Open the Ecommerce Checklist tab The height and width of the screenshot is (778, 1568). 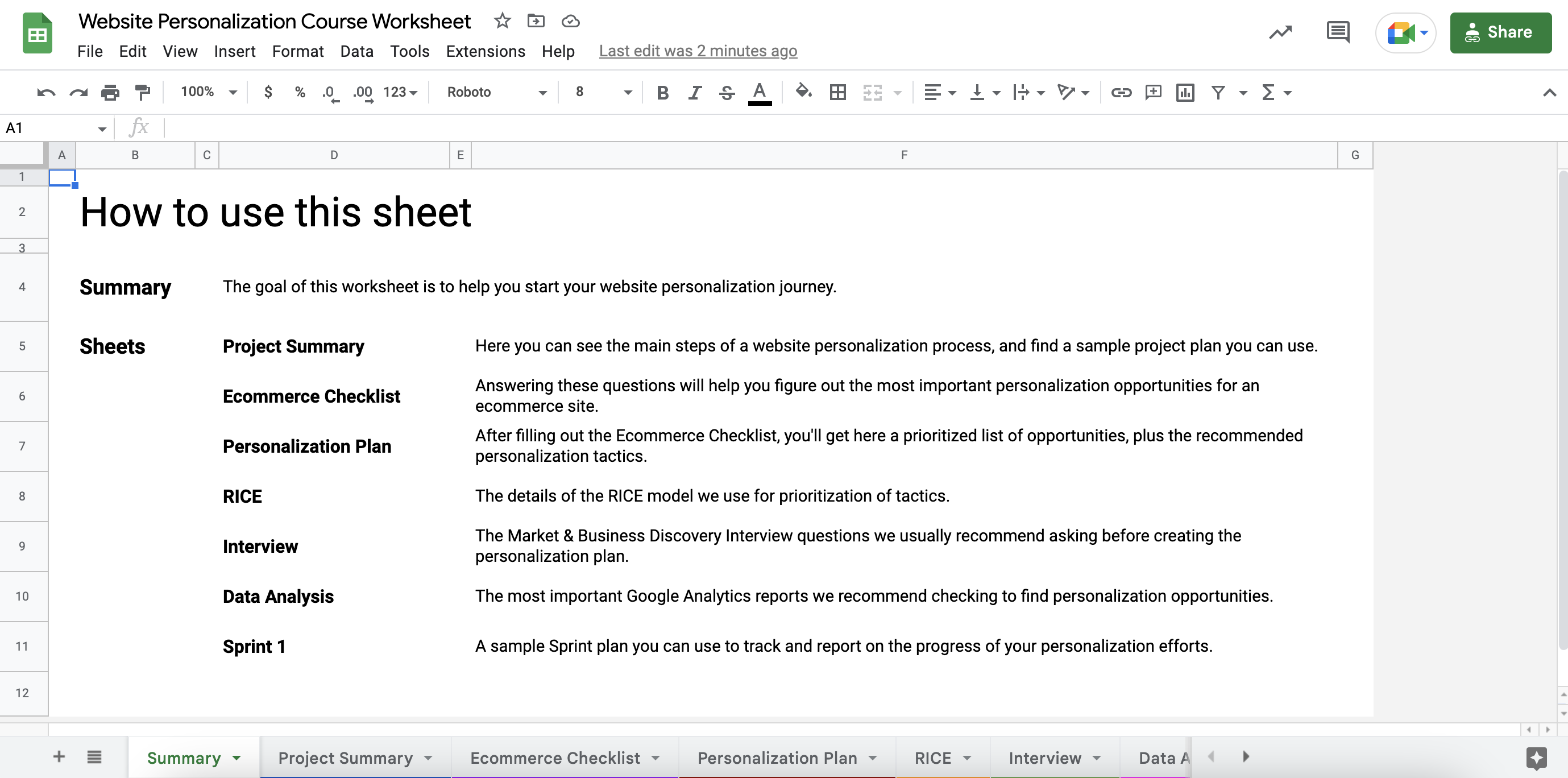(556, 757)
